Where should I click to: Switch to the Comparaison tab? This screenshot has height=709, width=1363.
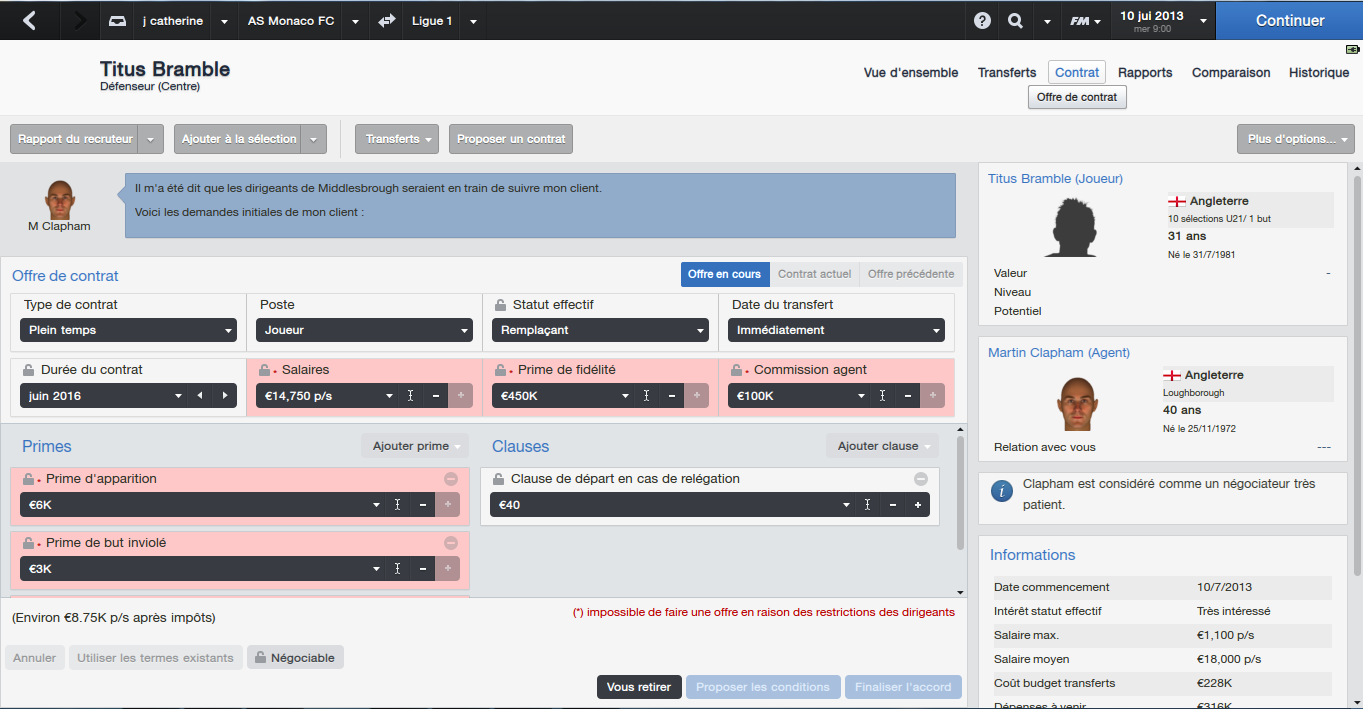click(1231, 73)
